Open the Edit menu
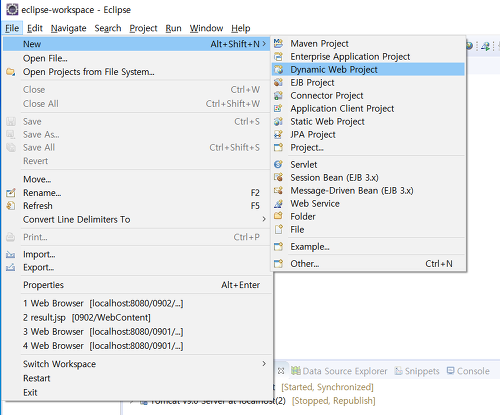500x415 pixels. tap(35, 28)
